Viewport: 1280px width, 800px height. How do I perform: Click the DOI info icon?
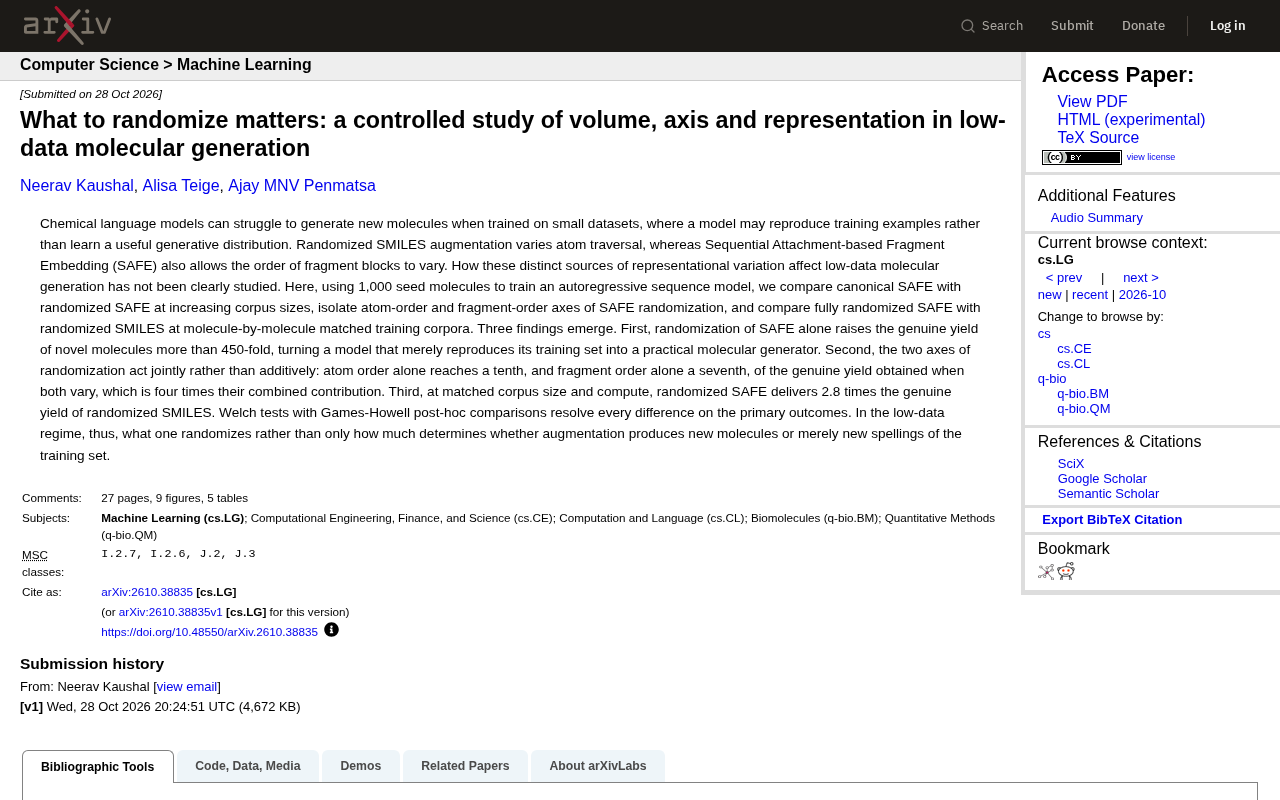(331, 630)
